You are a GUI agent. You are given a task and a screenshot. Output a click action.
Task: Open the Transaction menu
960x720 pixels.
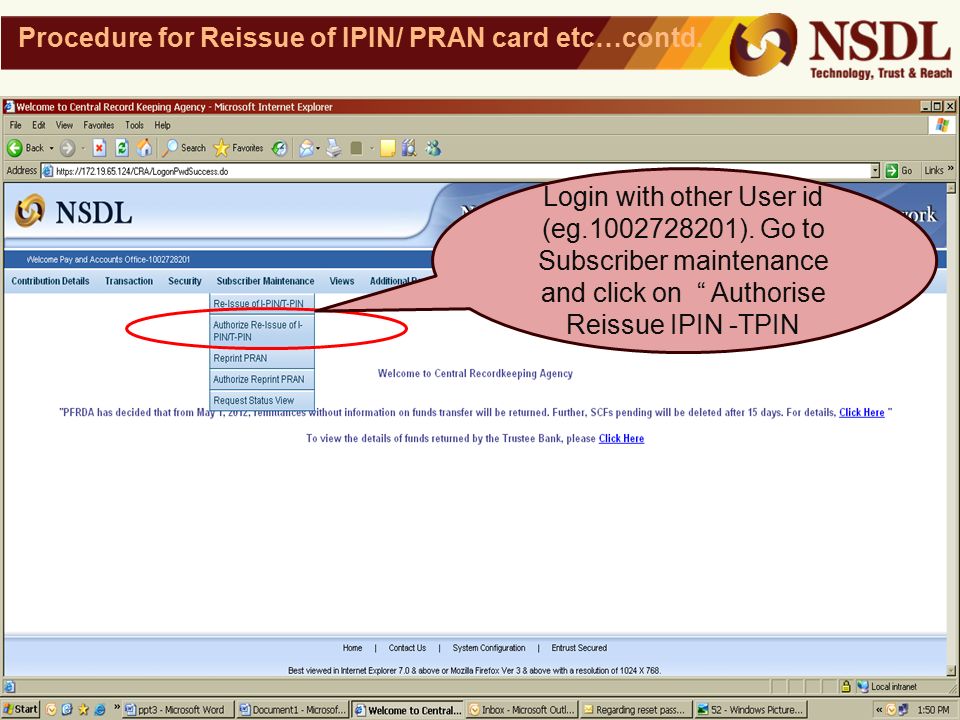(129, 281)
